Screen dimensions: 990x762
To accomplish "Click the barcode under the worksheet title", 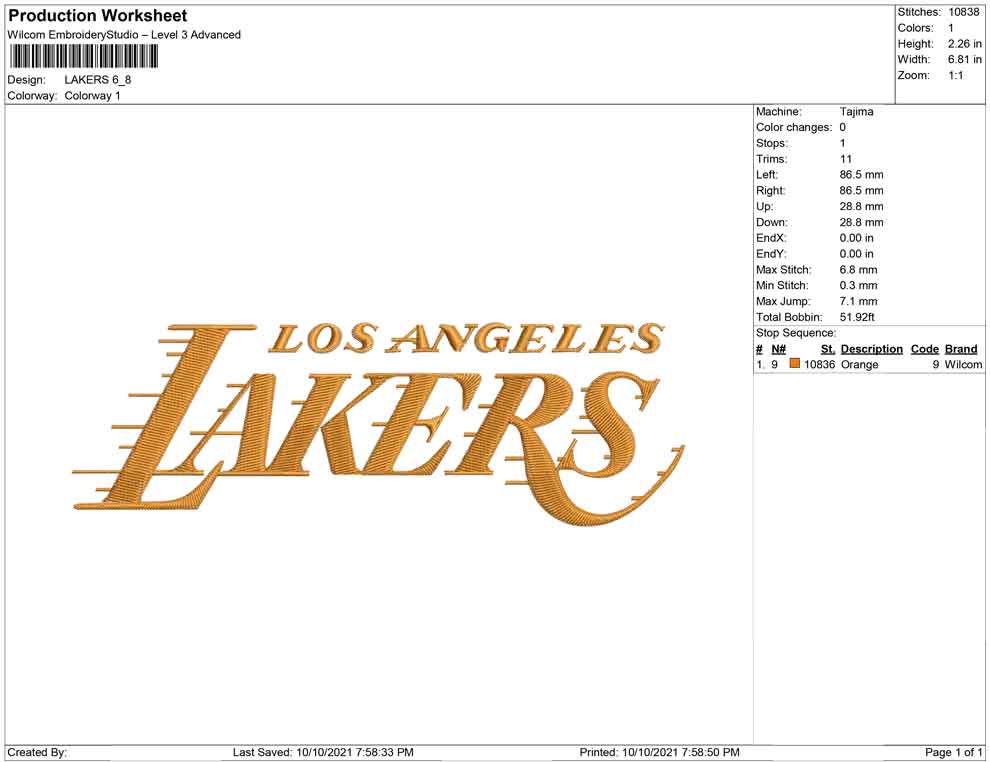I will click(83, 57).
